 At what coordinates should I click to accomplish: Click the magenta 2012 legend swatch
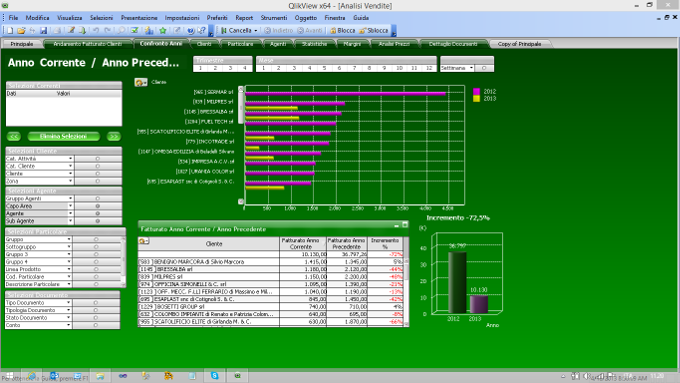tap(477, 92)
